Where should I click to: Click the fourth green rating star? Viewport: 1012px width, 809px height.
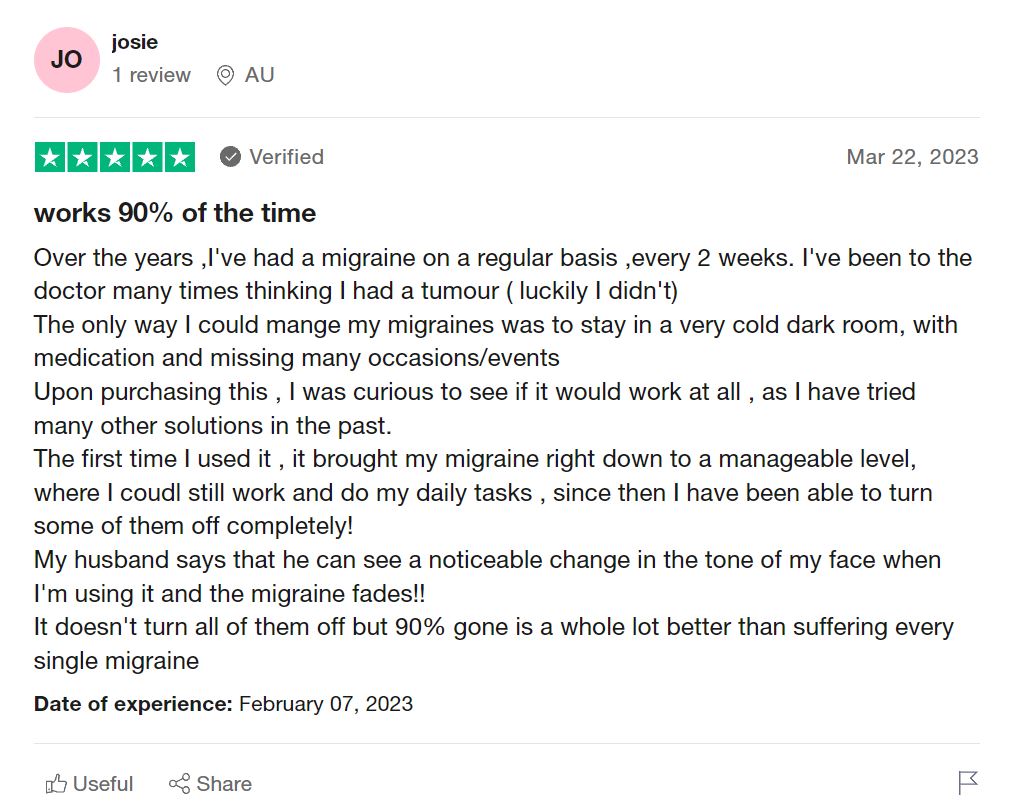147,157
